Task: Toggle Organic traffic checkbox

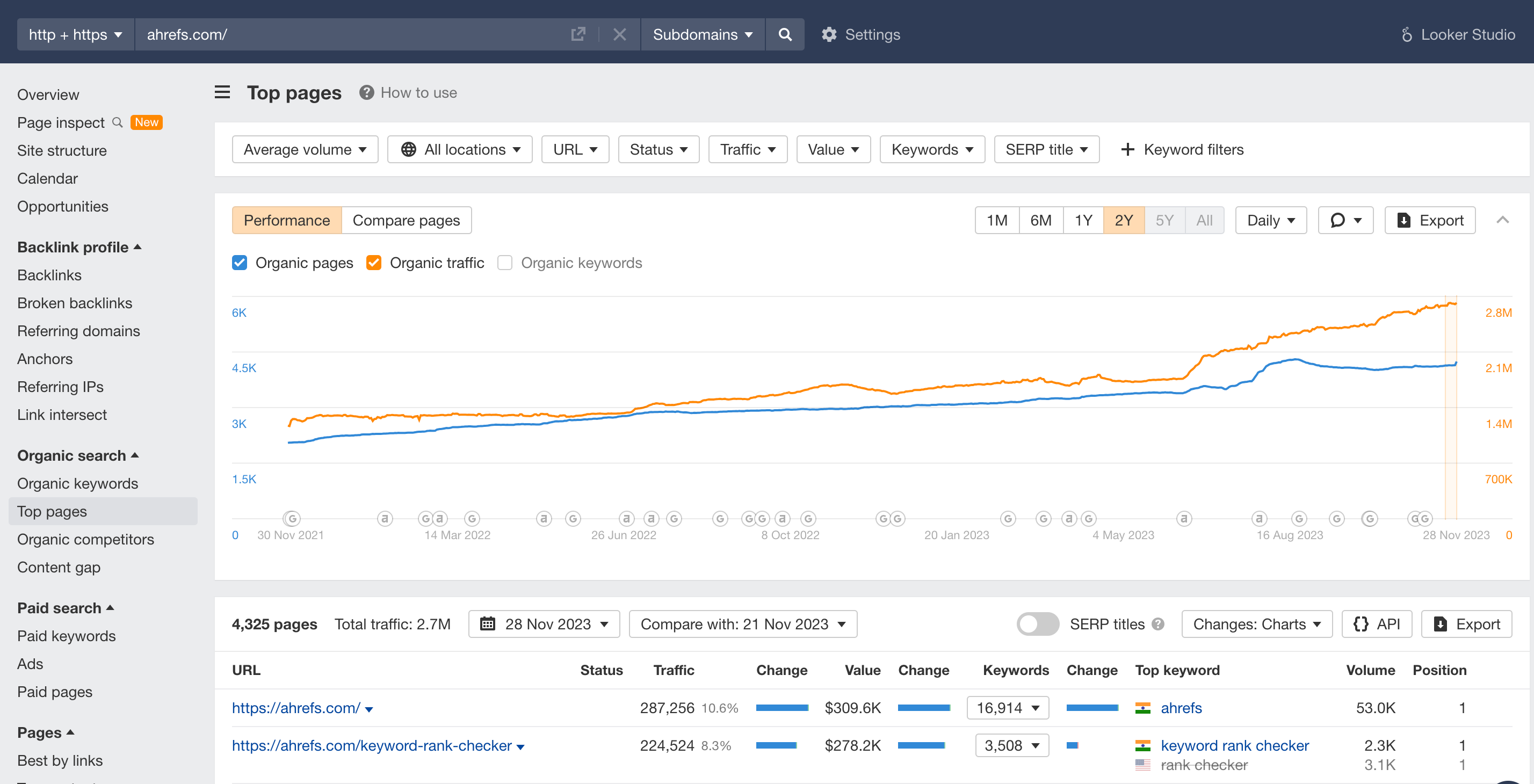Action: pos(373,263)
